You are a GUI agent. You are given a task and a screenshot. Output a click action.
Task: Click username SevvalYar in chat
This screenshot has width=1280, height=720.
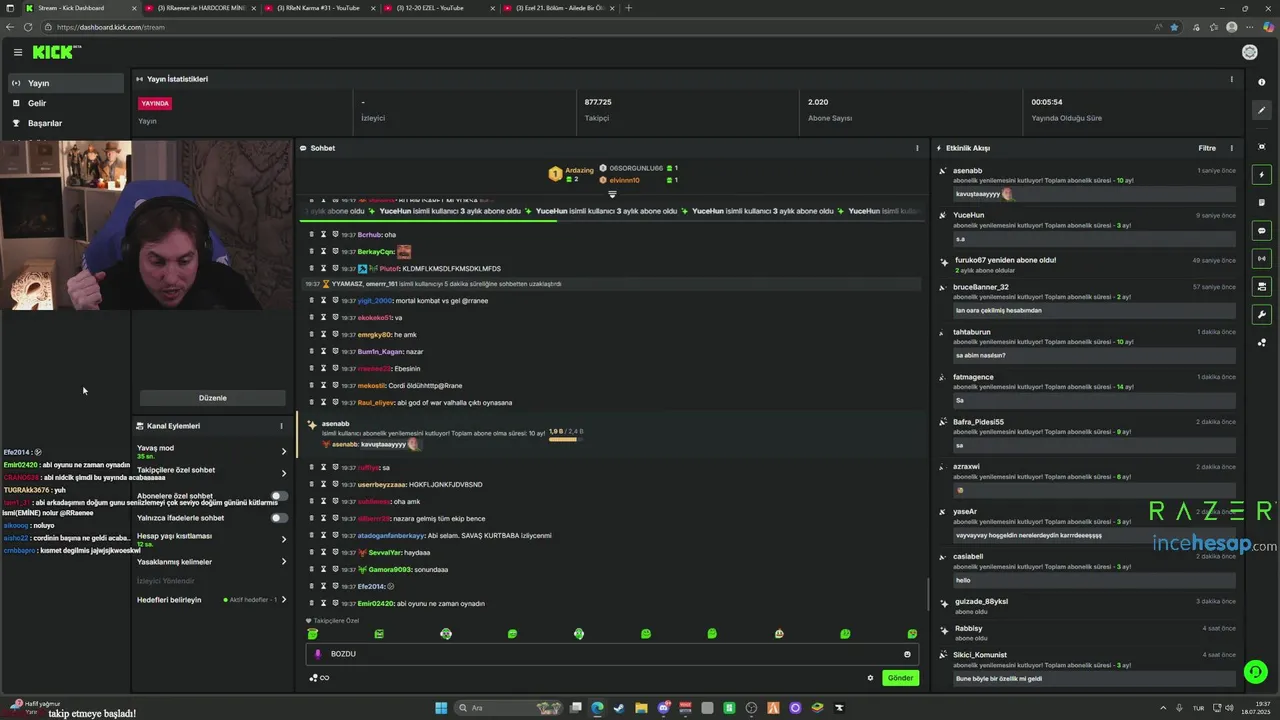[384, 552]
